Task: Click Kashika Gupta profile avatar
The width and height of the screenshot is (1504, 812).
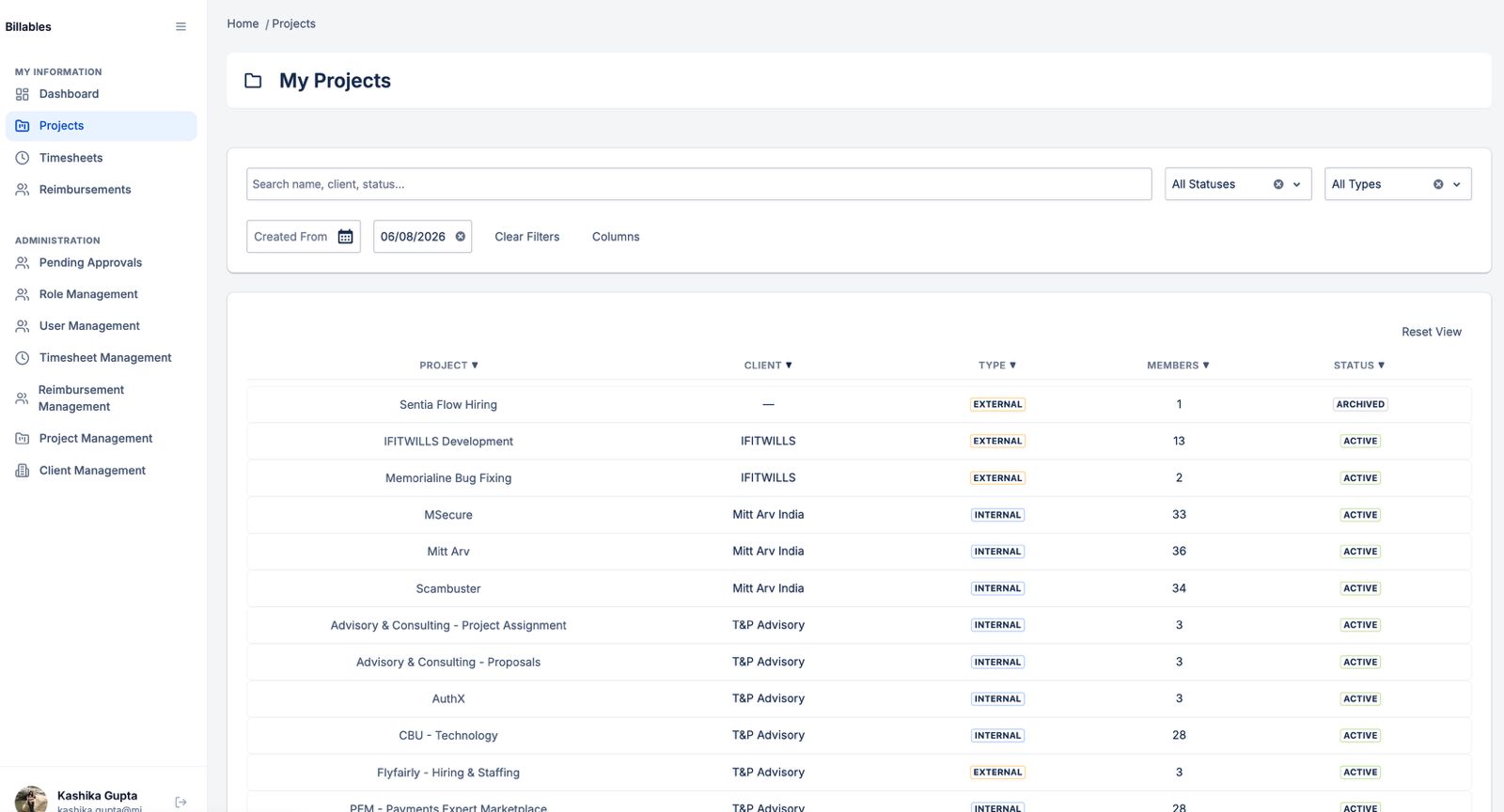Action: 31,800
